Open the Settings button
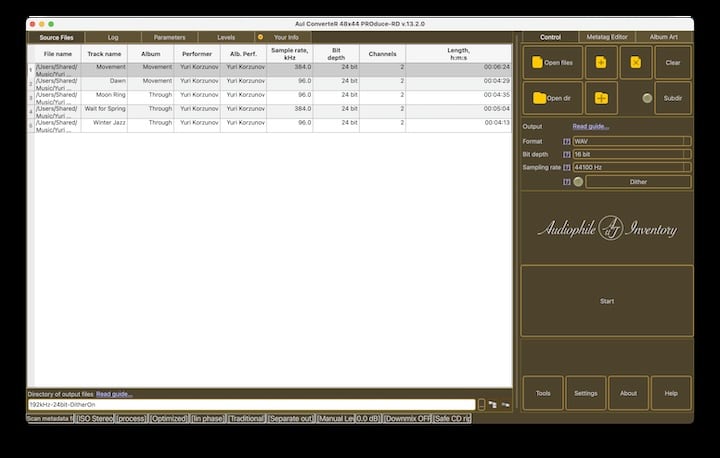Image resolution: width=720 pixels, height=458 pixels. point(585,393)
